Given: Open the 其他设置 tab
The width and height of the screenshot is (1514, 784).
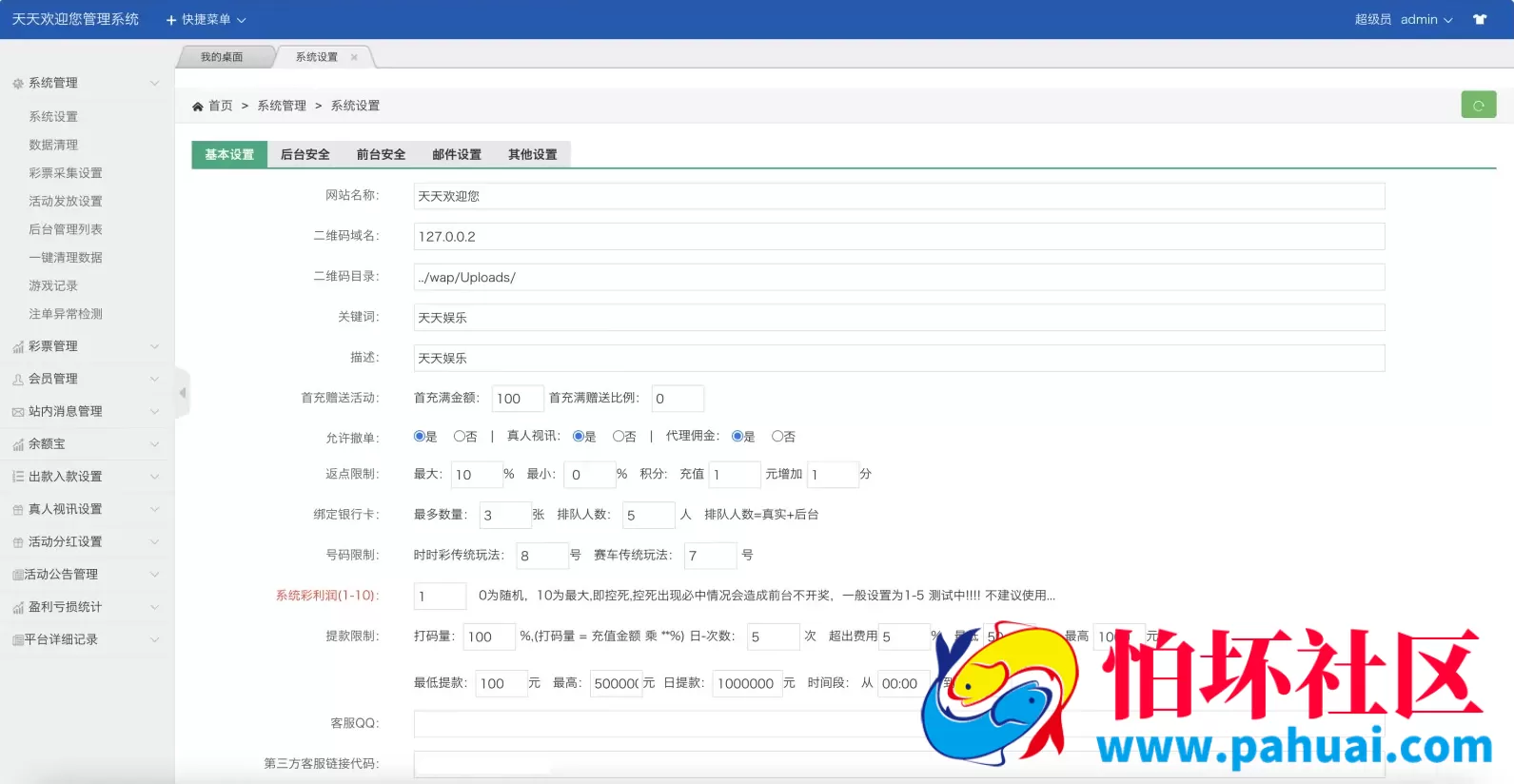Looking at the screenshot, I should tap(533, 154).
